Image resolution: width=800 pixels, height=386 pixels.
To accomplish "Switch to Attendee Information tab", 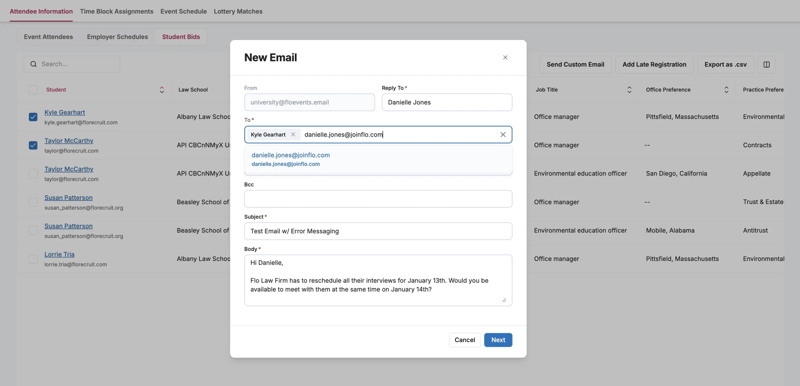I will 41,11.
